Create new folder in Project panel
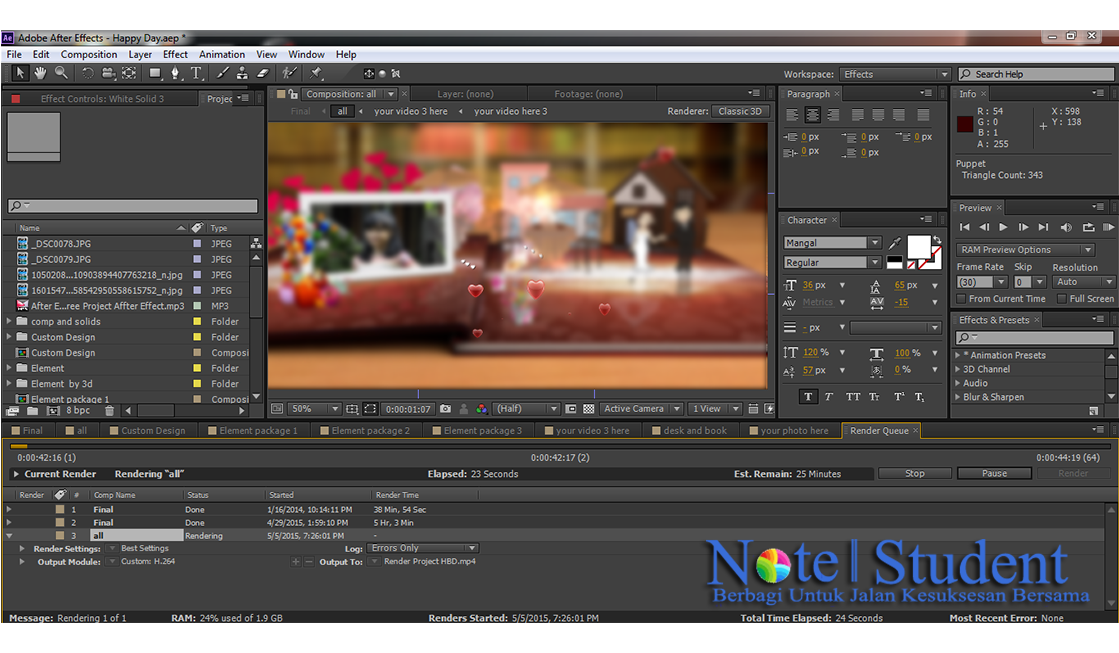This screenshot has height=653, width=1119. (x=33, y=411)
